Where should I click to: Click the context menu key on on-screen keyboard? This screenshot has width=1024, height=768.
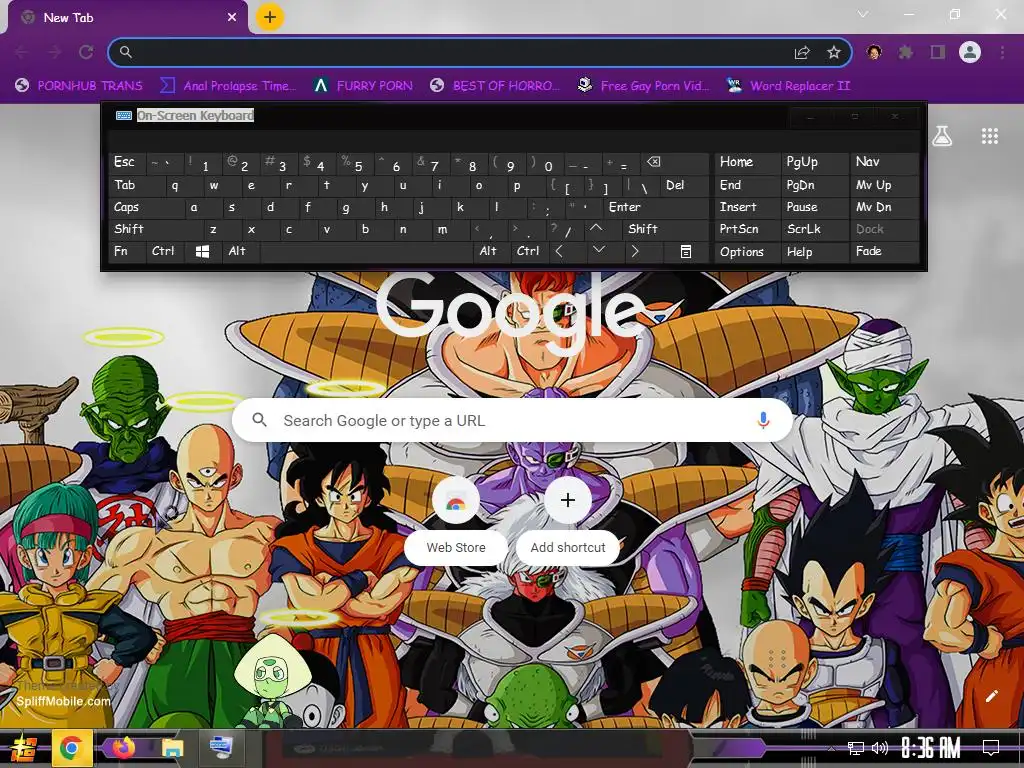[x=685, y=251]
